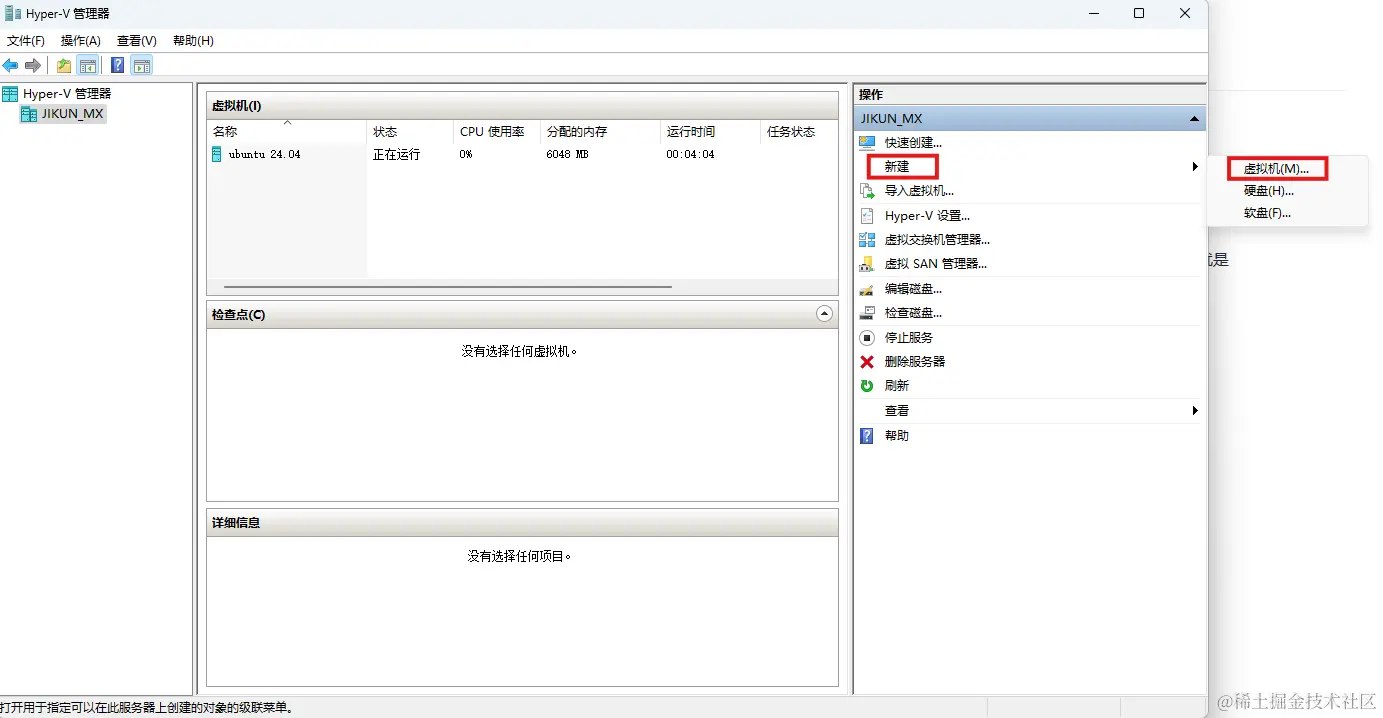
Task: Click the 快速创建 icon in the actions pane
Action: coord(867,143)
